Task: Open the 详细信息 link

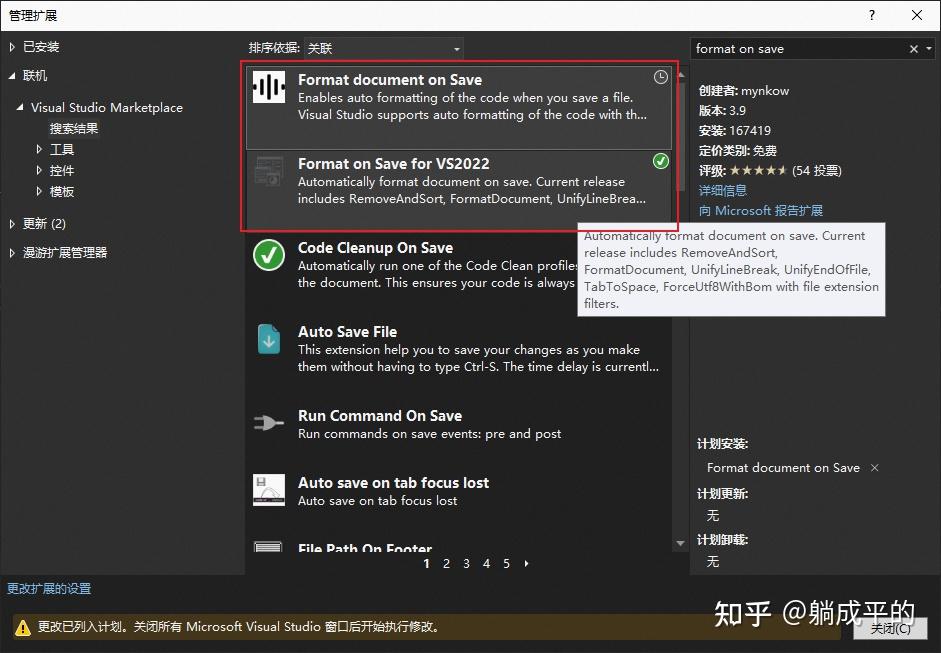Action: [723, 190]
